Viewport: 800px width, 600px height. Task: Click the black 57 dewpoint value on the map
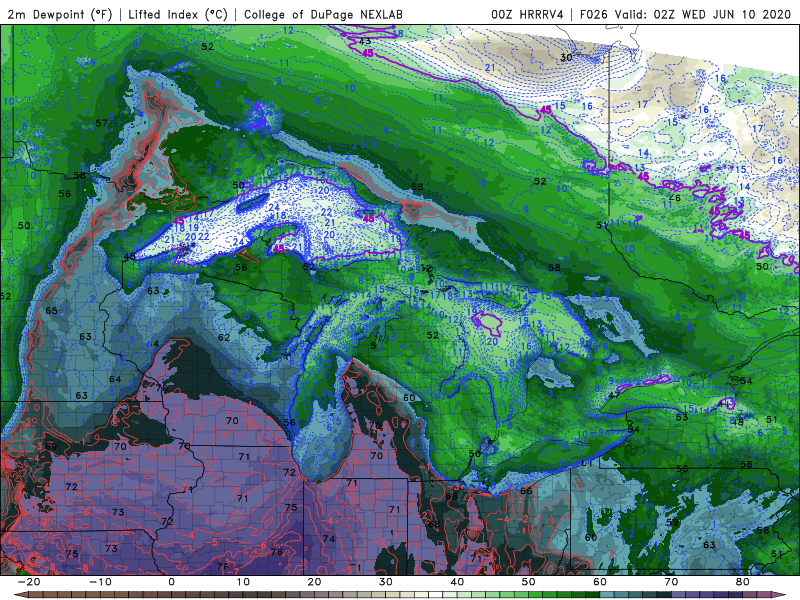coord(102,123)
